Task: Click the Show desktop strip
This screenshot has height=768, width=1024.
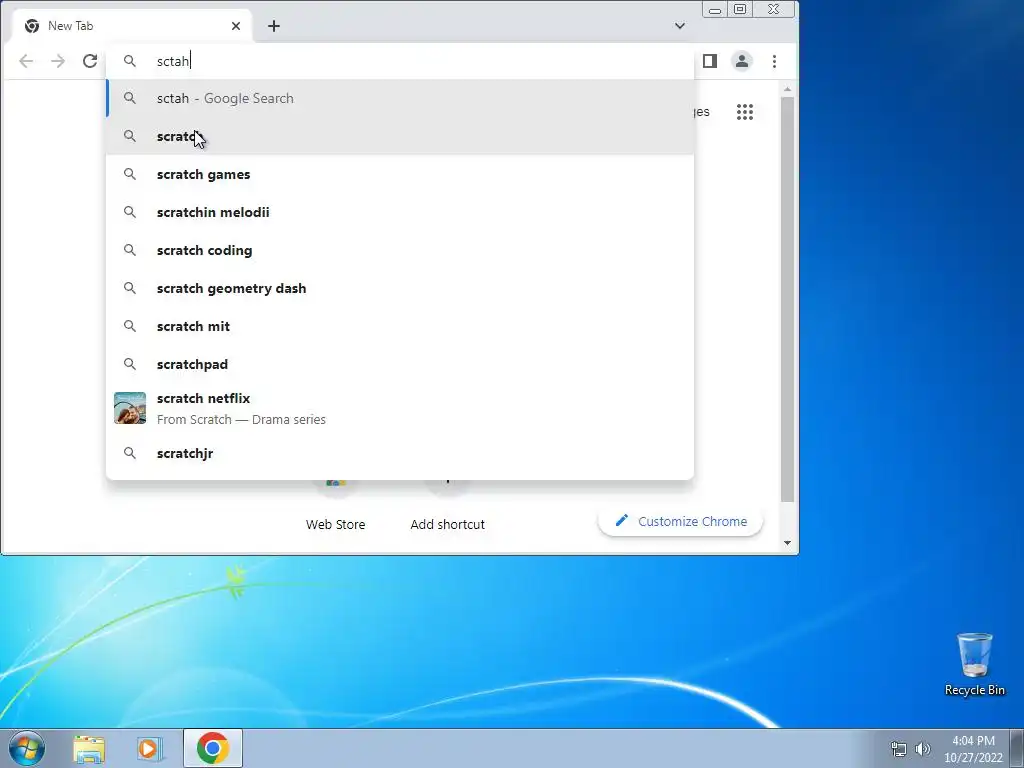Action: (1017, 748)
